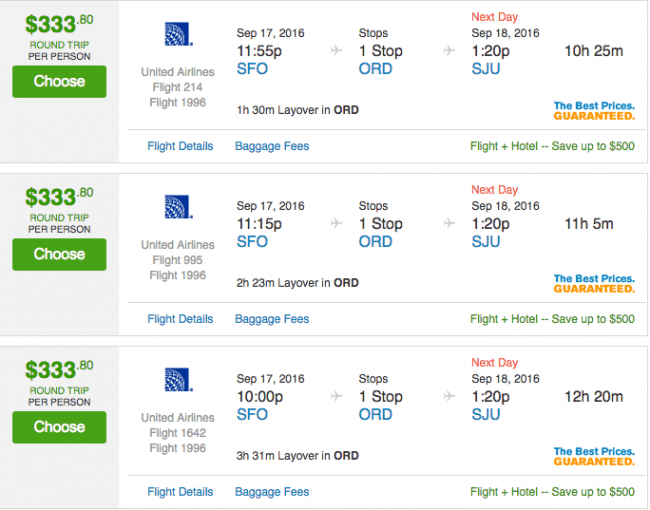This screenshot has height=510, width=650.
Task: Click United Airlines logo for Flight 995
Action: (179, 206)
